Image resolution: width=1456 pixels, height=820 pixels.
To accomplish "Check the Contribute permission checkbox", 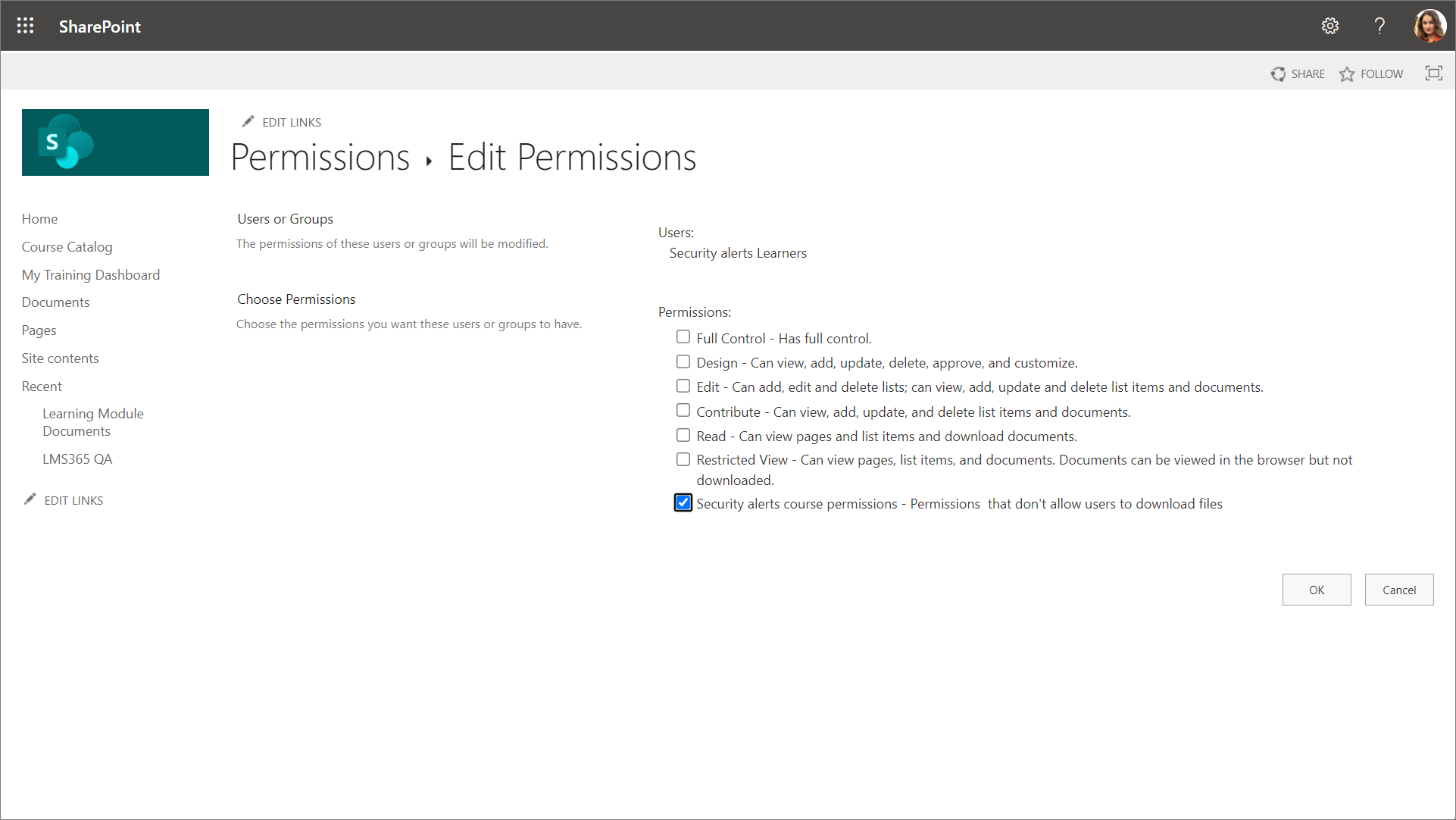I will [683, 411].
